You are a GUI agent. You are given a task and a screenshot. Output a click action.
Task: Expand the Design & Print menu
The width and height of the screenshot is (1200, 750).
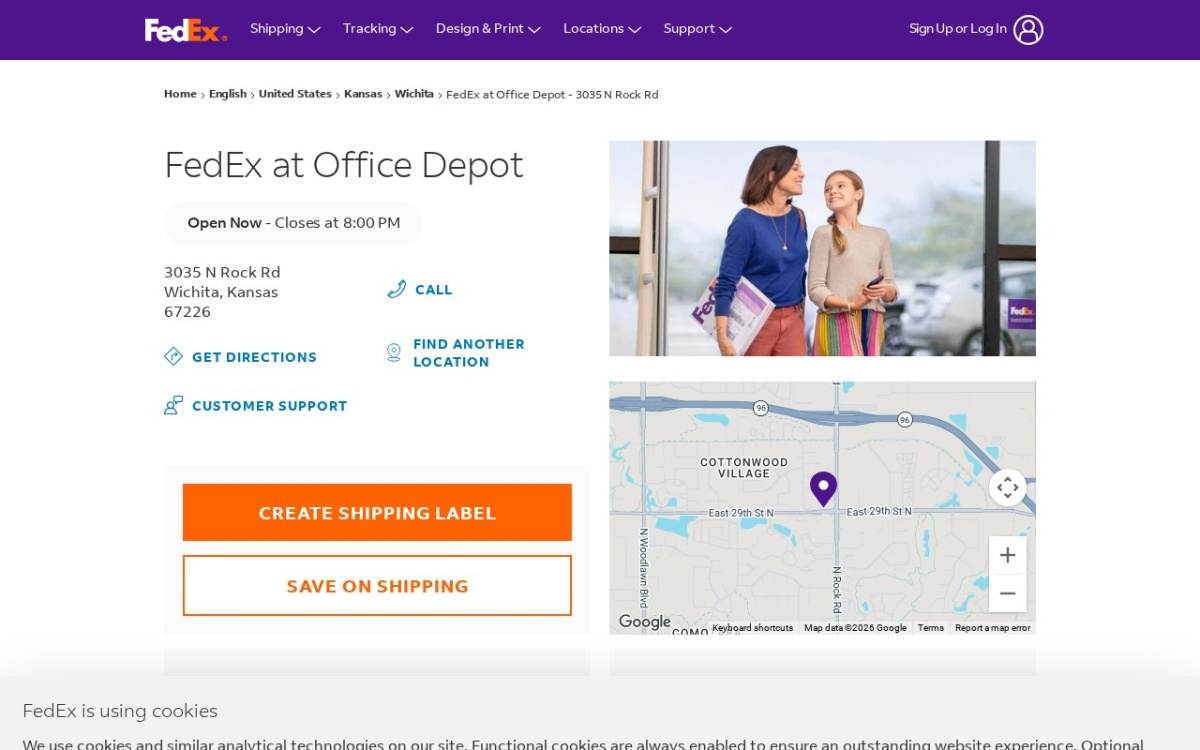pyautogui.click(x=488, y=29)
